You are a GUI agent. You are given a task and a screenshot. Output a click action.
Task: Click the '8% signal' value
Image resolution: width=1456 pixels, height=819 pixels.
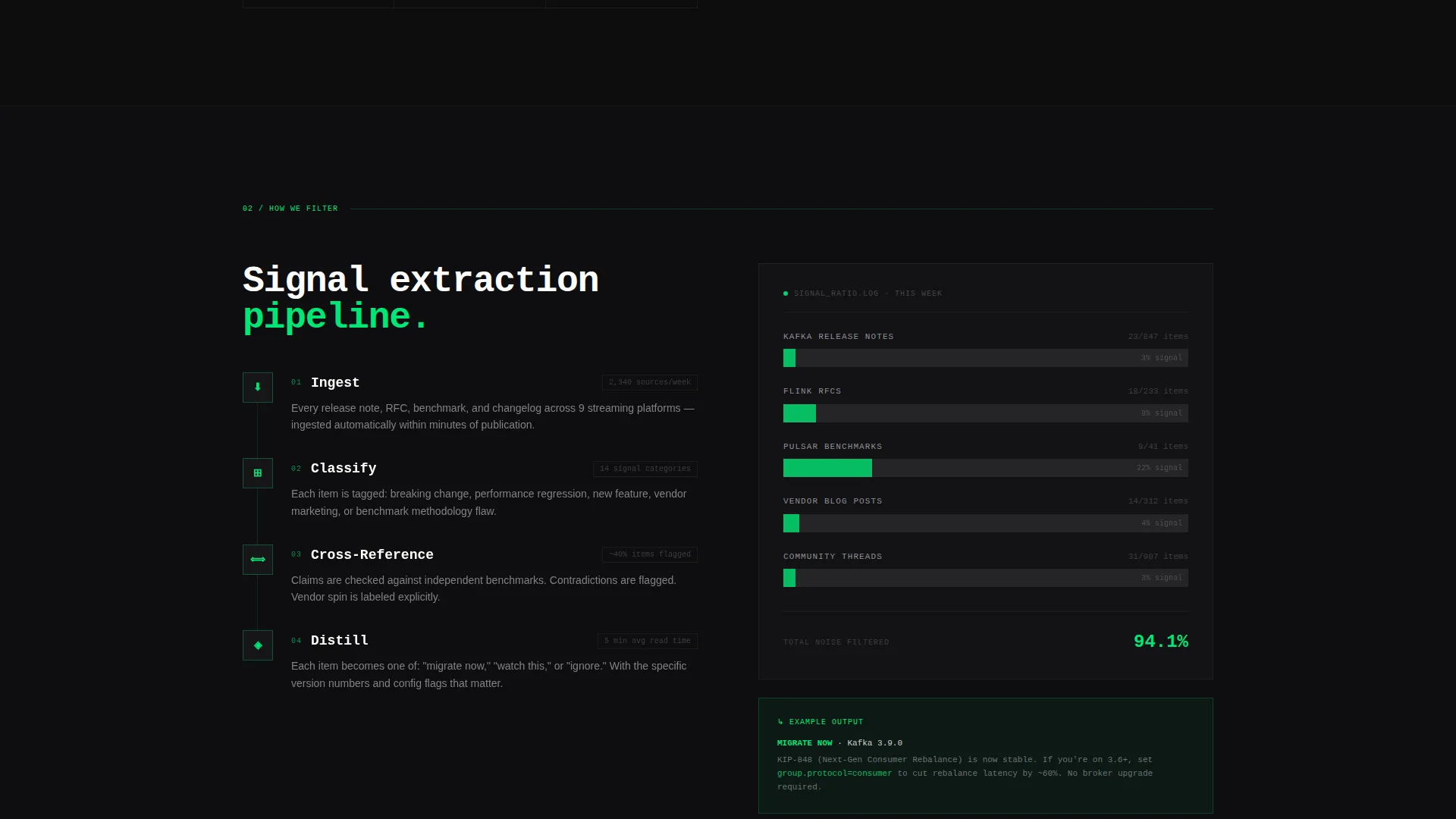coord(1162,413)
